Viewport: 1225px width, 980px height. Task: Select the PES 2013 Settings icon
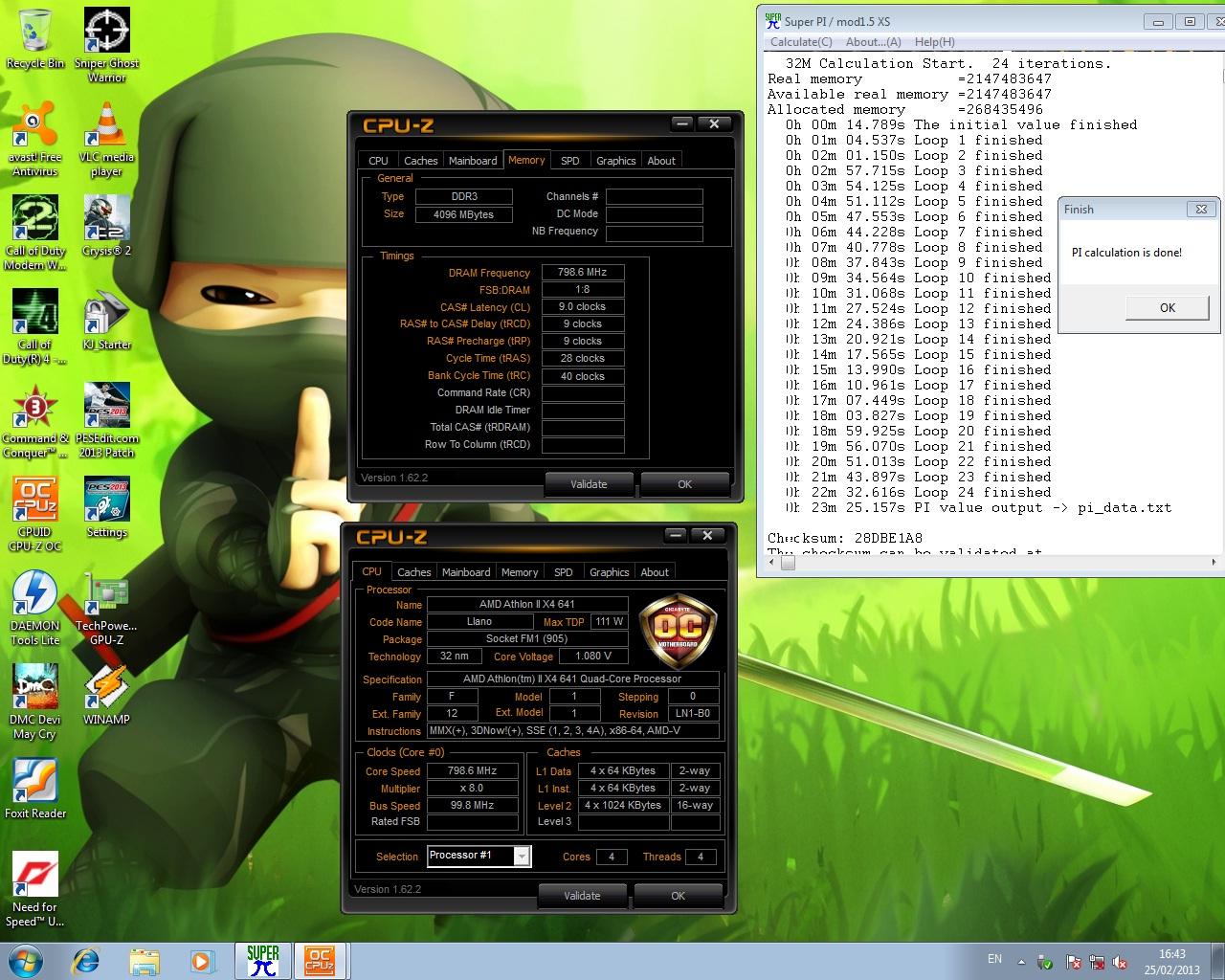tap(106, 508)
